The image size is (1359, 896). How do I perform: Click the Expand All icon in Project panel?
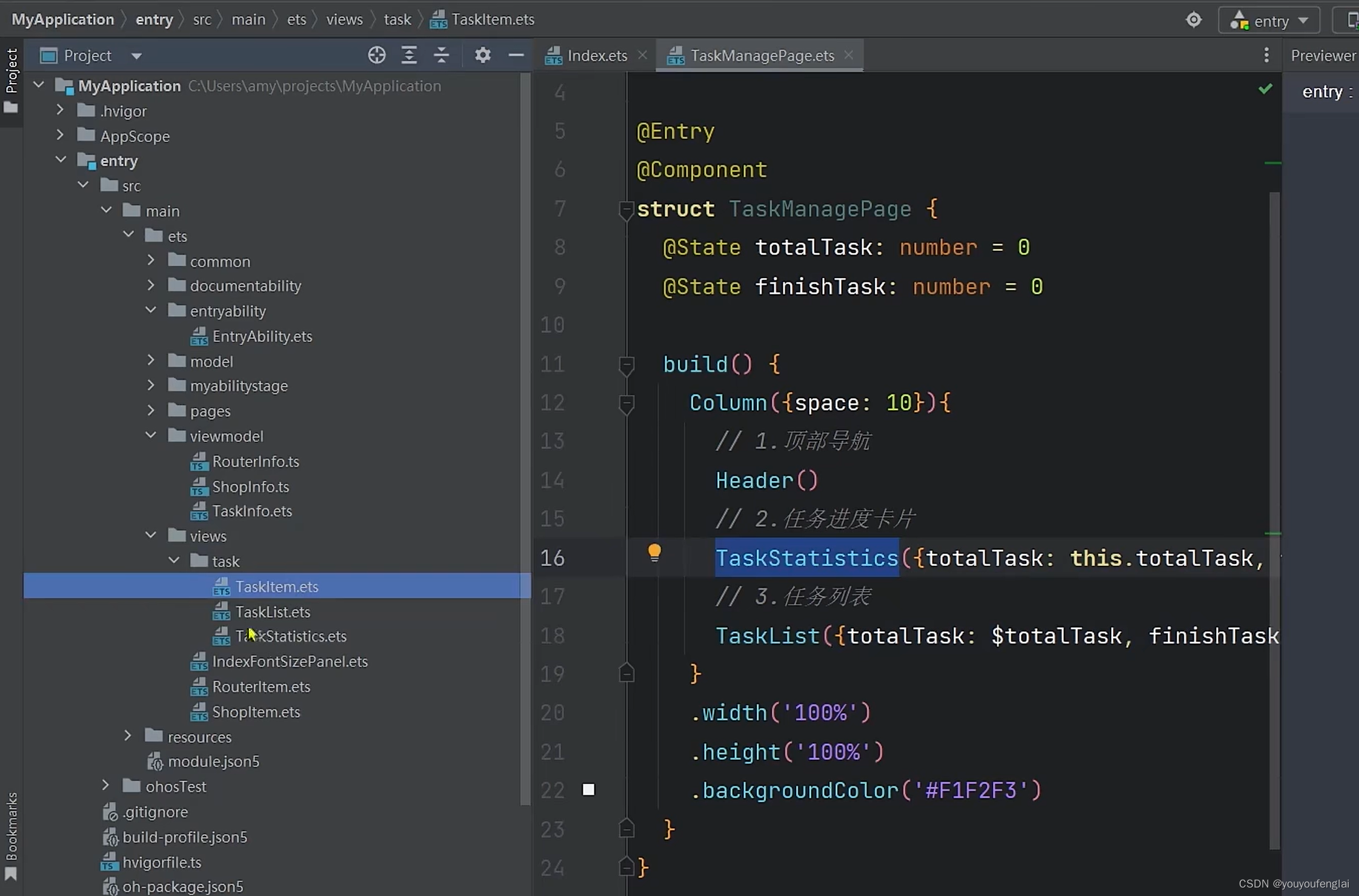coord(409,55)
